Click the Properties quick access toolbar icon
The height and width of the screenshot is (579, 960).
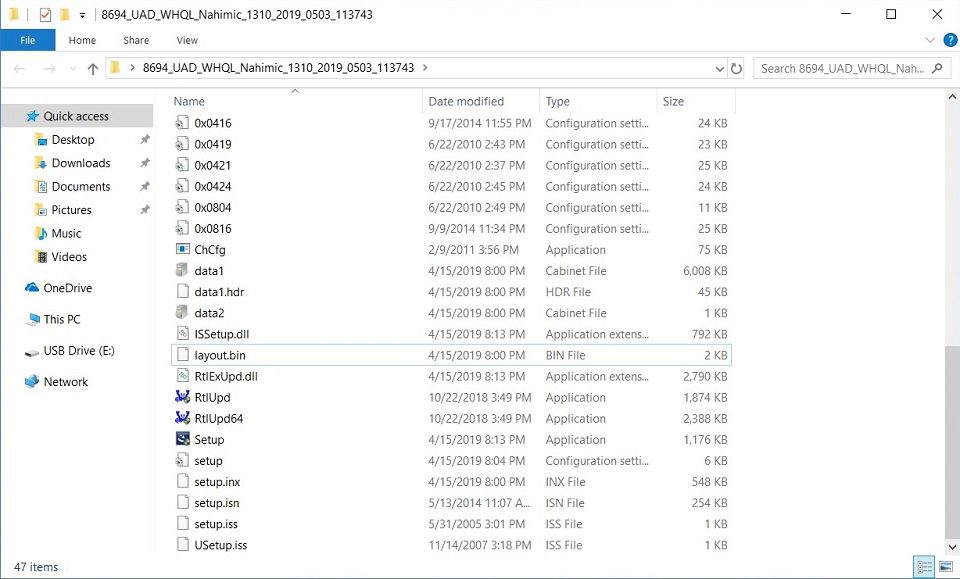pyautogui.click(x=45, y=14)
